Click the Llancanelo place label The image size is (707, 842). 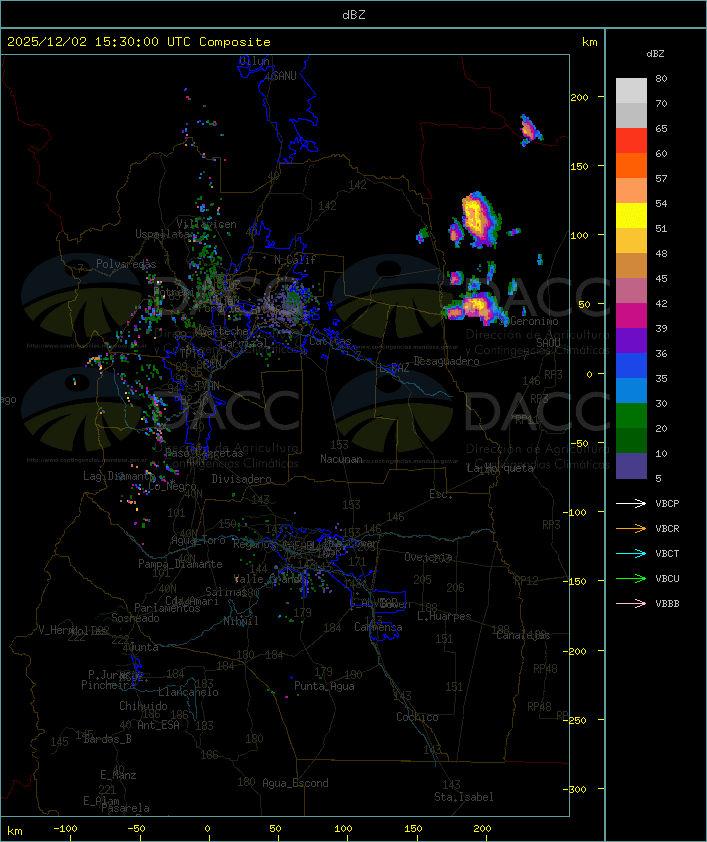(x=188, y=692)
